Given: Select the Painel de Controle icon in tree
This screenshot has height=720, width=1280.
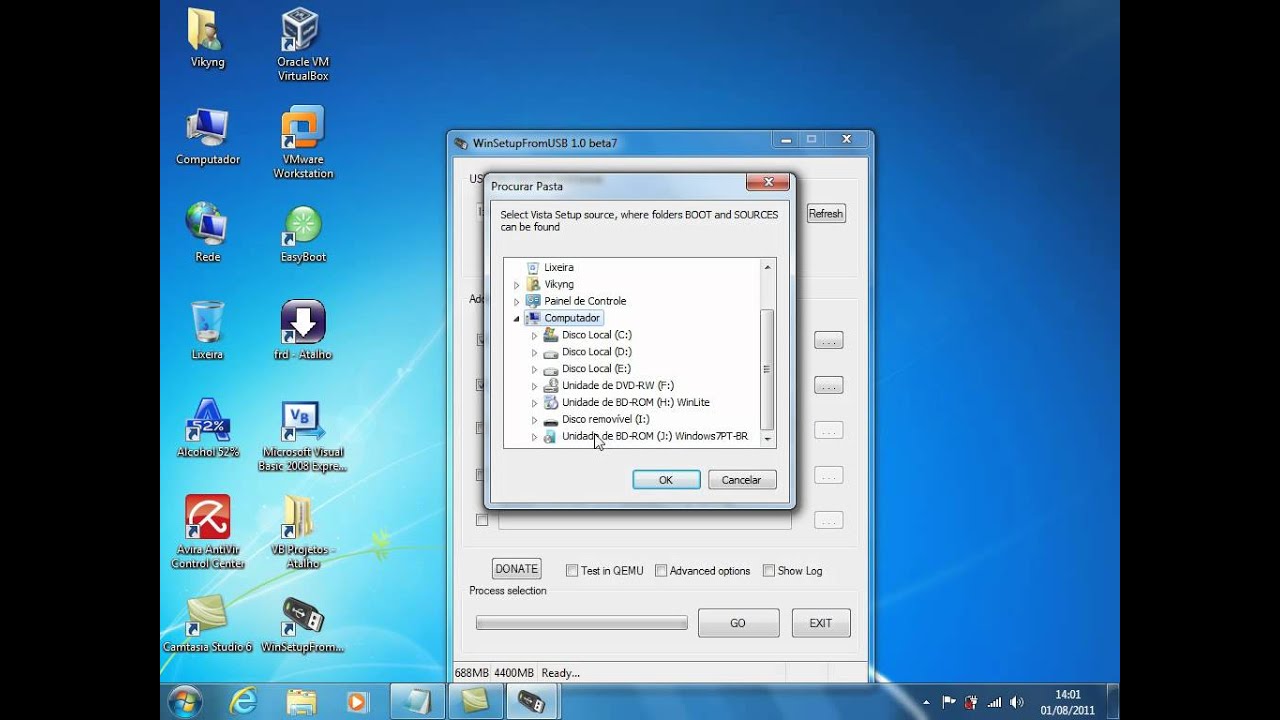Looking at the screenshot, I should [x=533, y=301].
